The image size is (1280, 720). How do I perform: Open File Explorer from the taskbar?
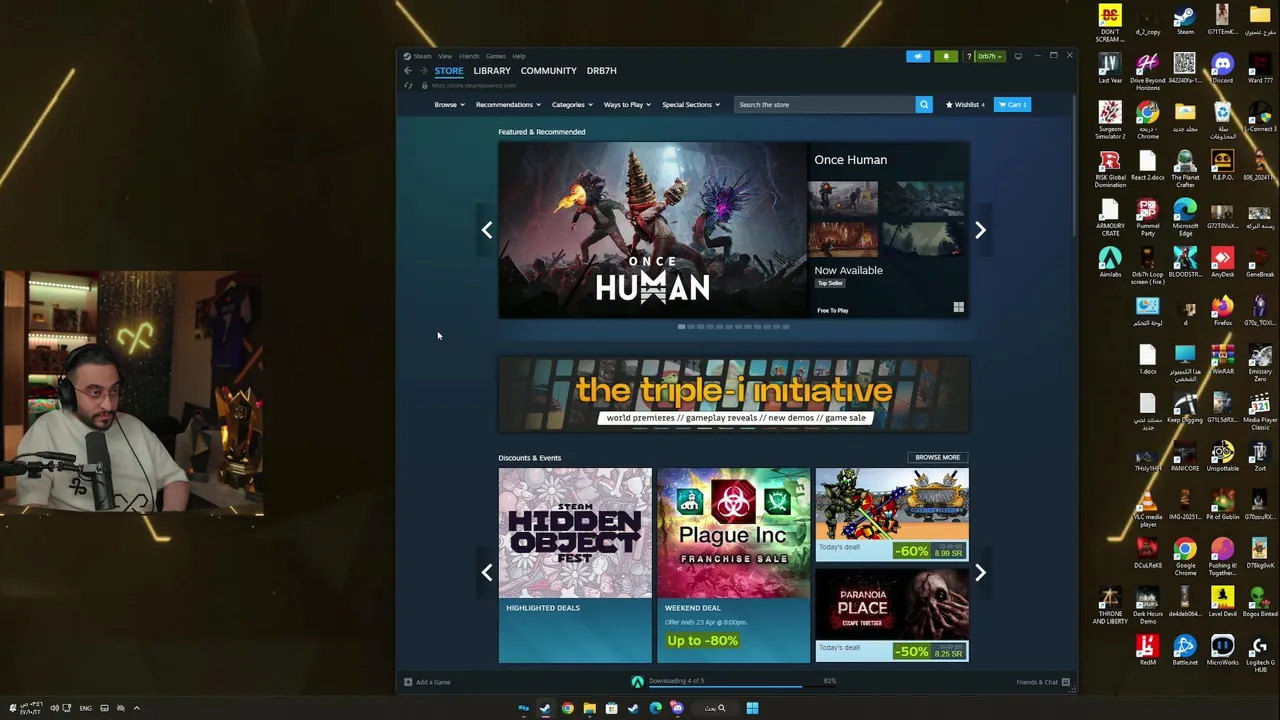pos(589,708)
